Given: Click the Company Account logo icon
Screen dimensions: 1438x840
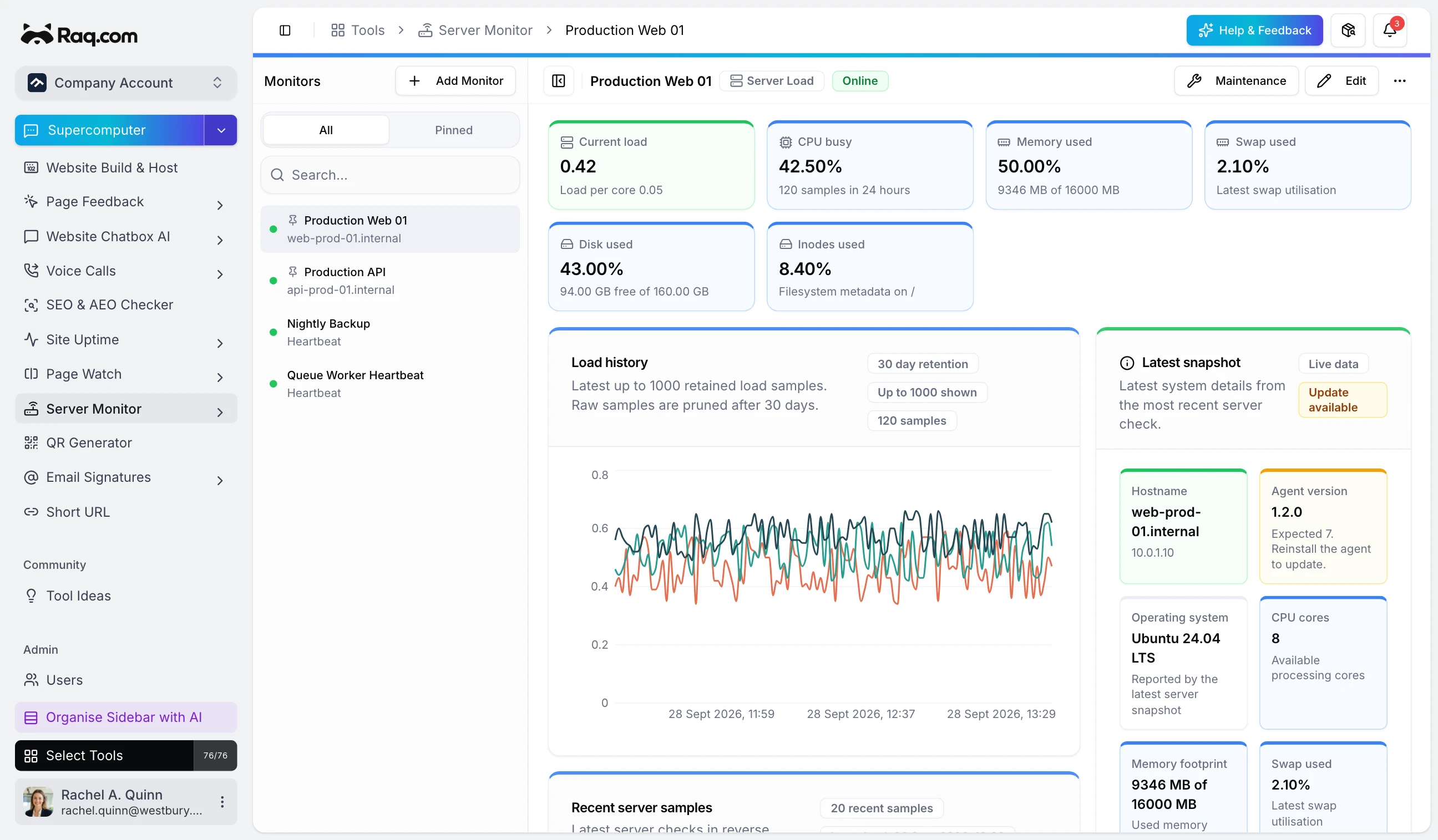Looking at the screenshot, I should (x=37, y=83).
